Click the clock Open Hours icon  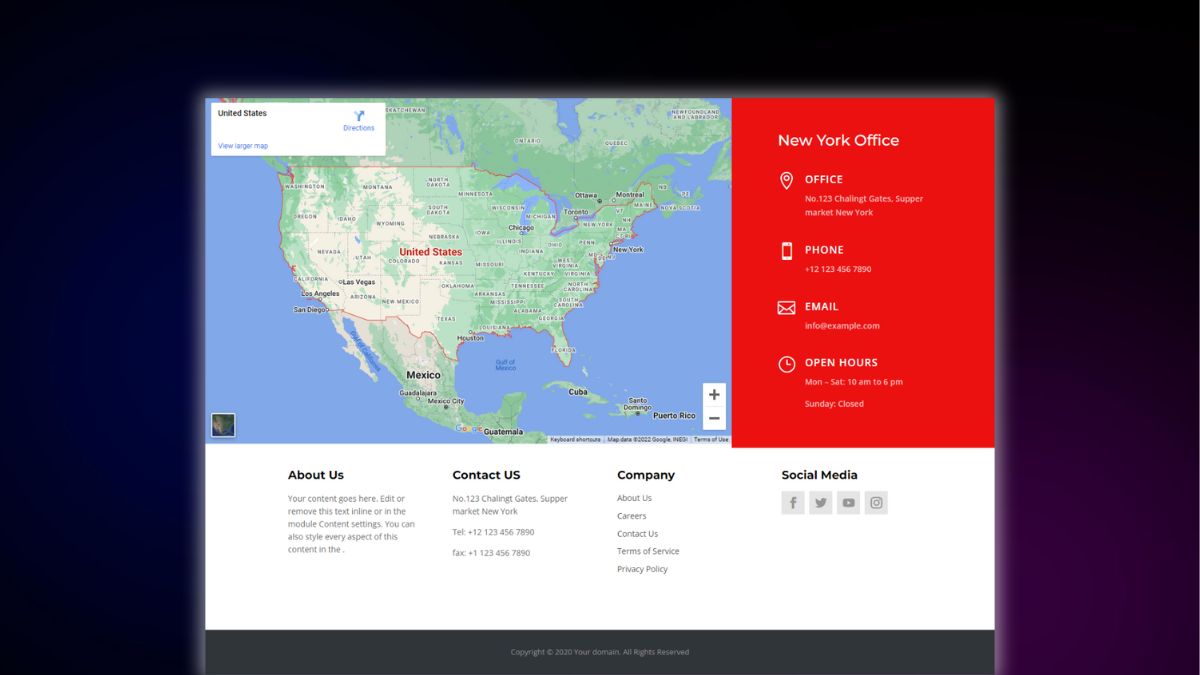787,364
